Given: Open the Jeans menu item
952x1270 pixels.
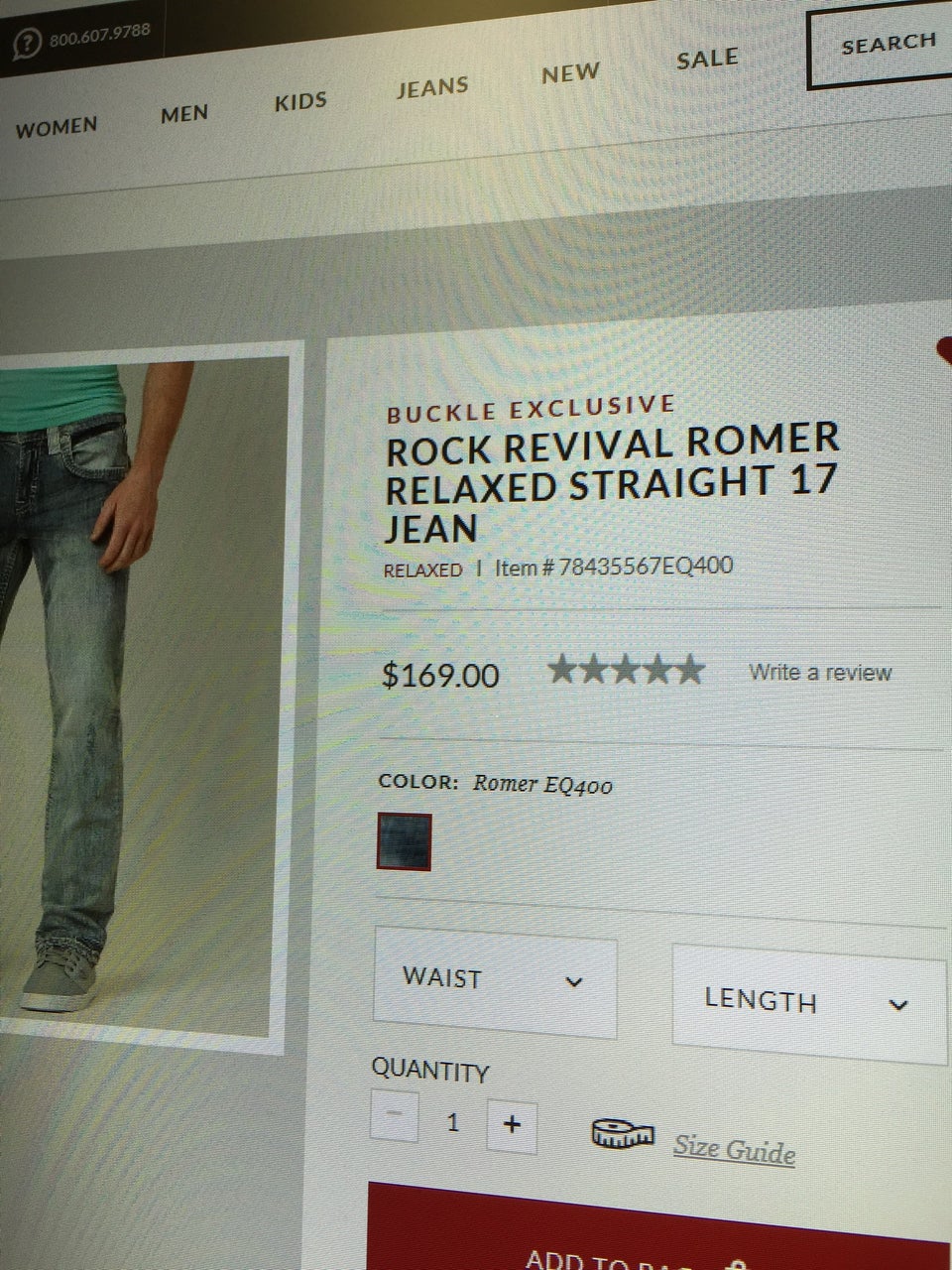Looking at the screenshot, I should 432,87.
